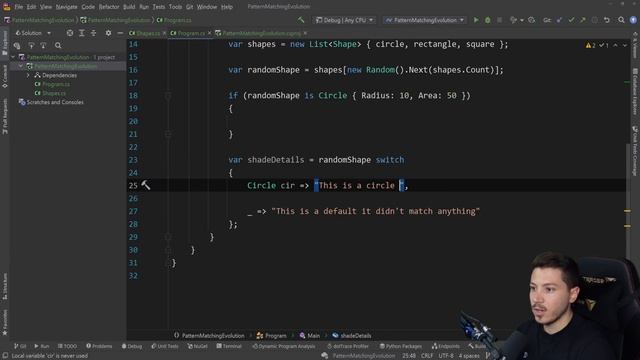Click the hammer quick-fix icon on line 25
Screen dimensions: 640x360
click(146, 185)
